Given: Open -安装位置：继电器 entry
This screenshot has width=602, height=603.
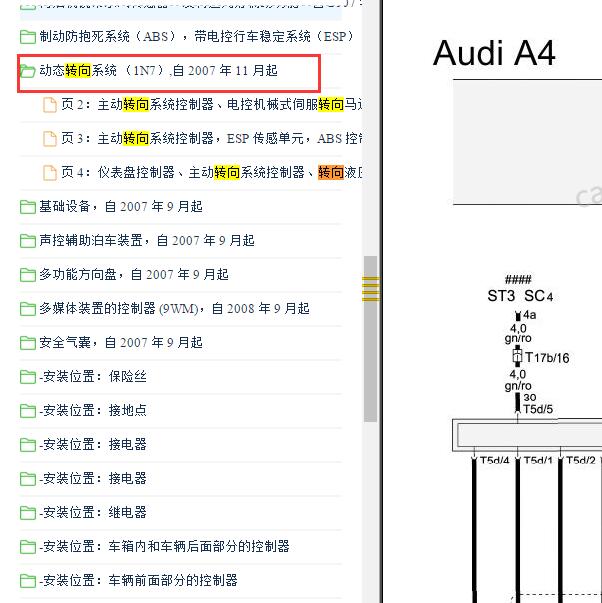Looking at the screenshot, I should click(93, 512).
